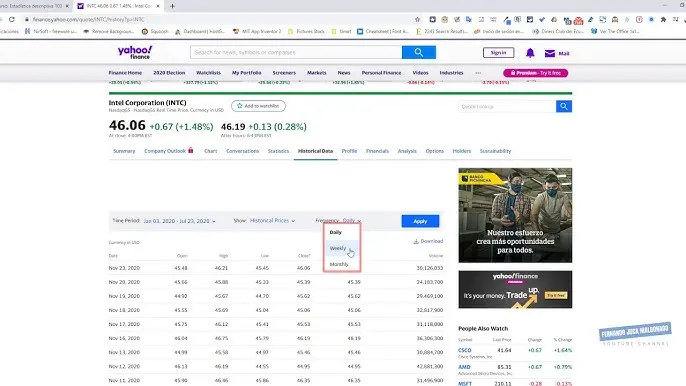Close the INTC browser tab
This screenshot has height=386, width=686.
[x=158, y=6]
